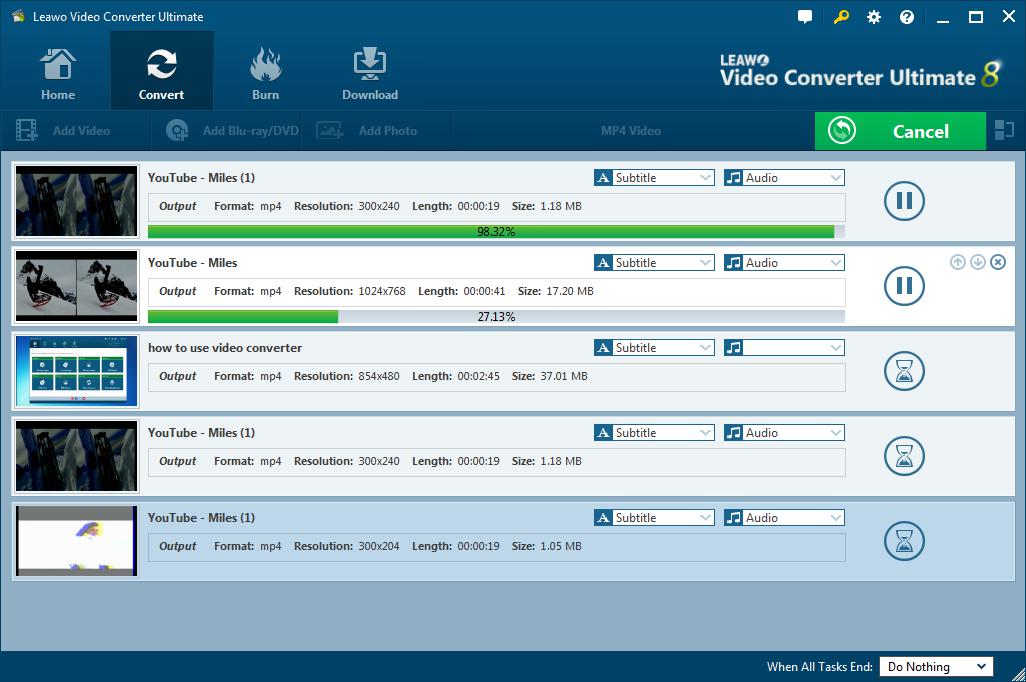Select thumbnail of the queued 300x240 task
Image resolution: width=1026 pixels, height=682 pixels.
point(77,456)
